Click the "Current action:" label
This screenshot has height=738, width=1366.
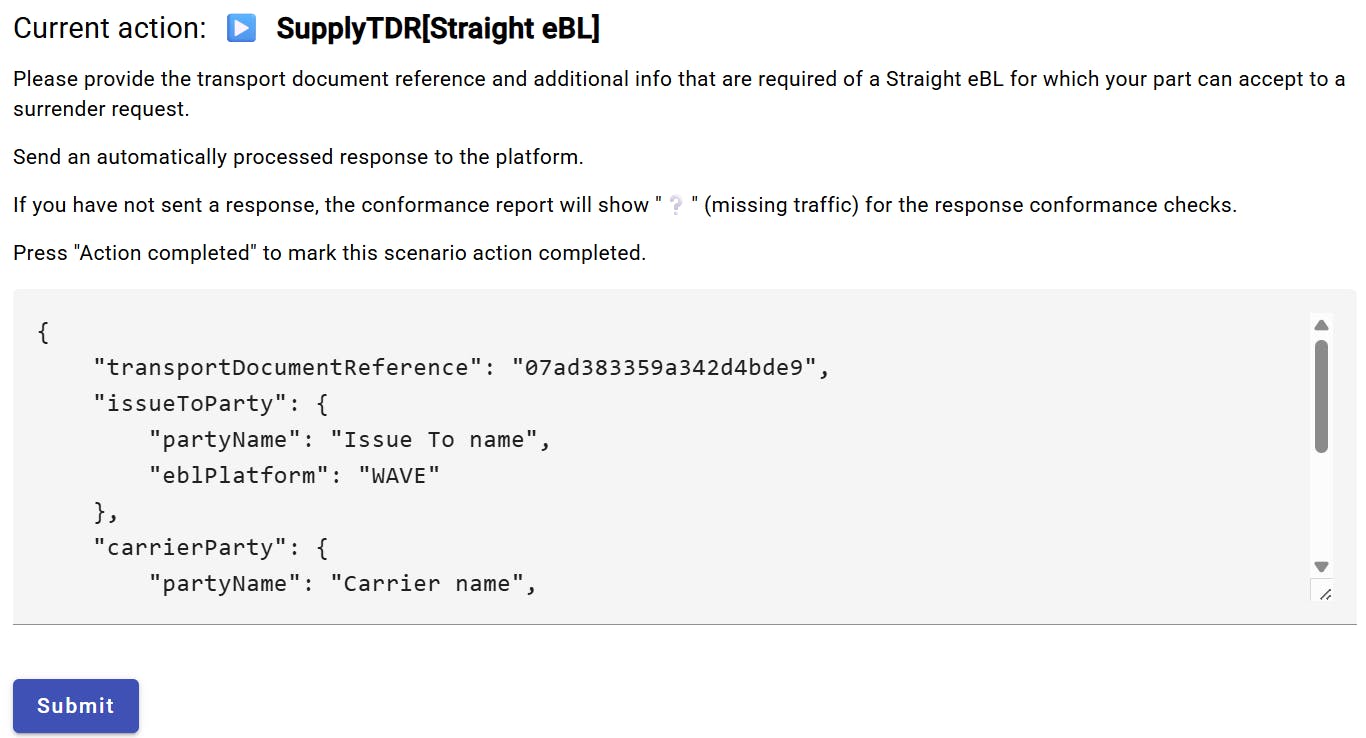[110, 29]
